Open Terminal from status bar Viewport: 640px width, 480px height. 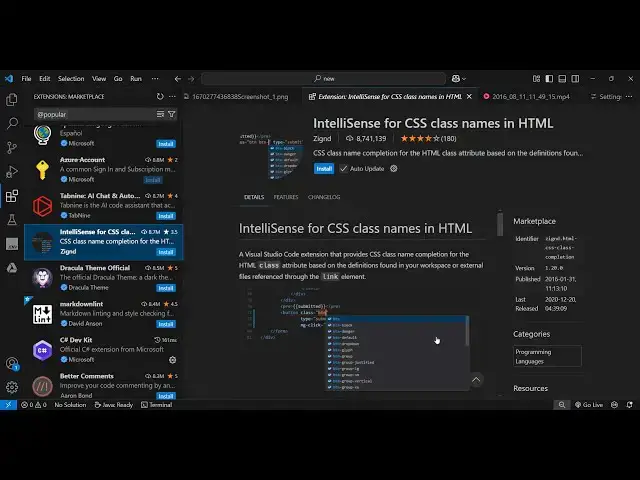(x=157, y=405)
